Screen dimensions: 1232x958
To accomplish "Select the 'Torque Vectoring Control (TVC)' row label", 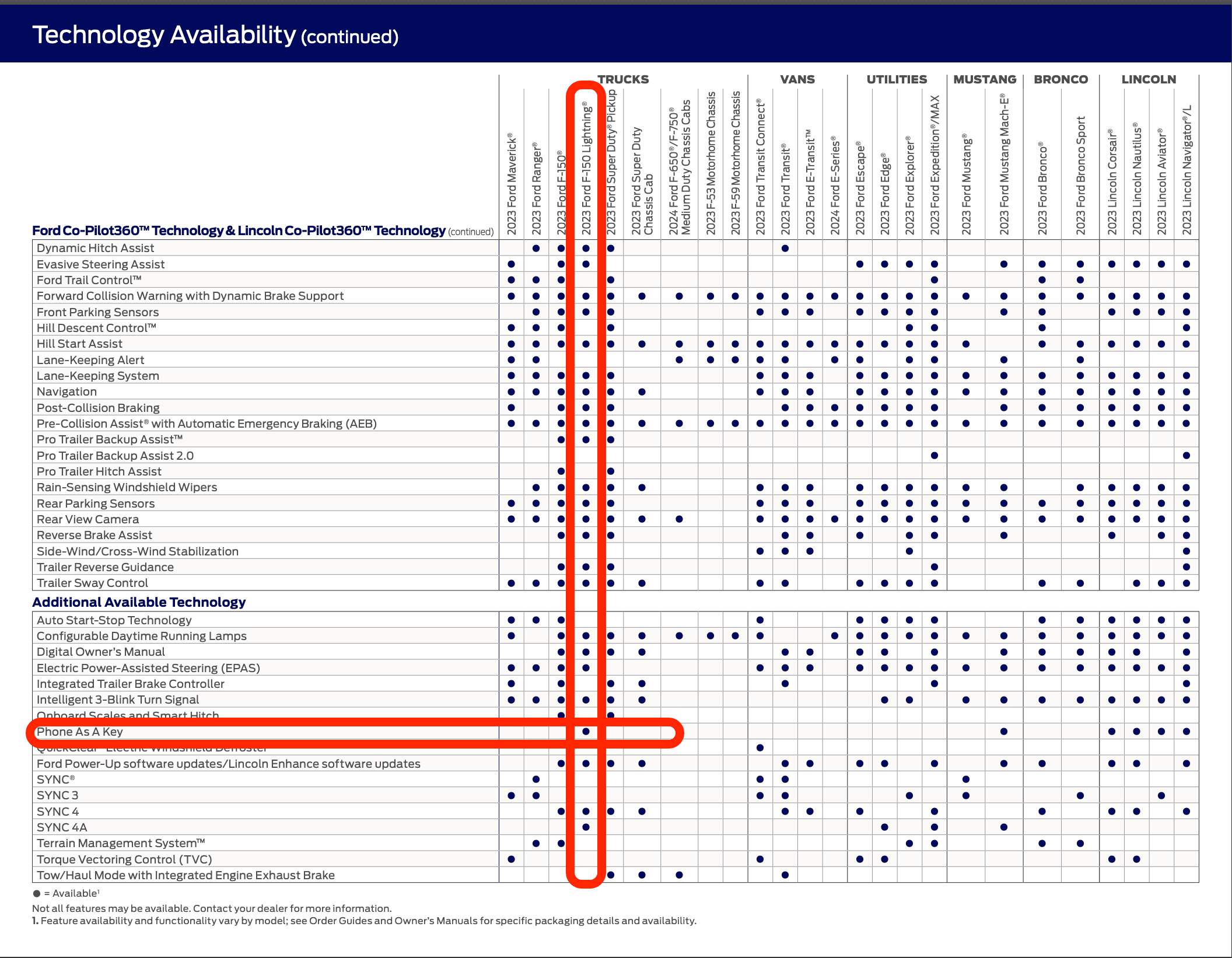I will pyautogui.click(x=124, y=859).
